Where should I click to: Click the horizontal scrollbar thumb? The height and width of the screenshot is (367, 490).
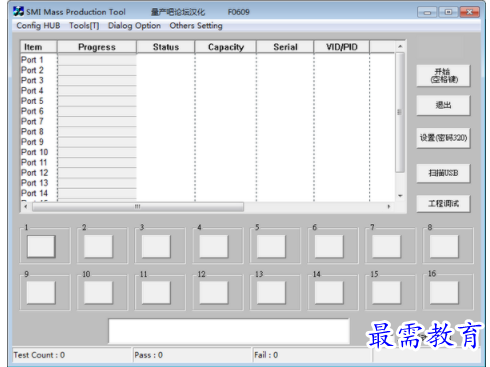(x=138, y=207)
